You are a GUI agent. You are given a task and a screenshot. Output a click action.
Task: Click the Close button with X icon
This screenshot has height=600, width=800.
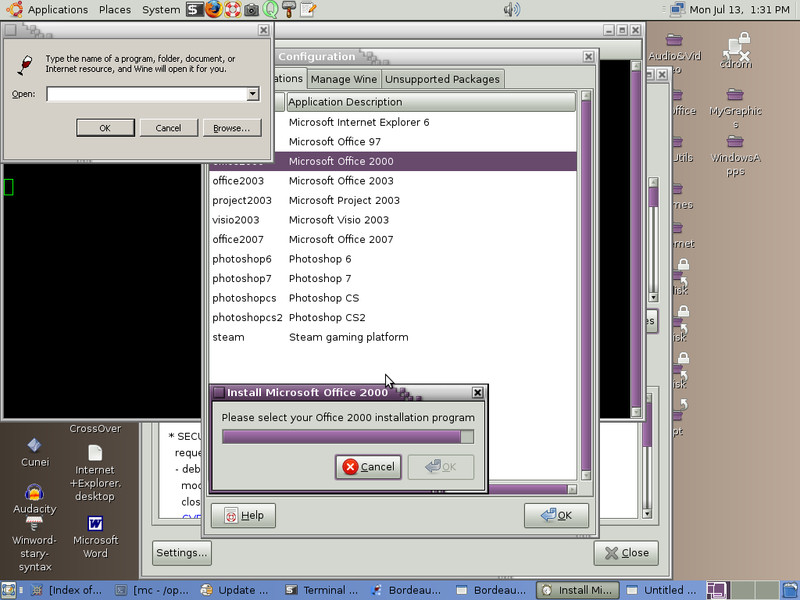pos(626,553)
